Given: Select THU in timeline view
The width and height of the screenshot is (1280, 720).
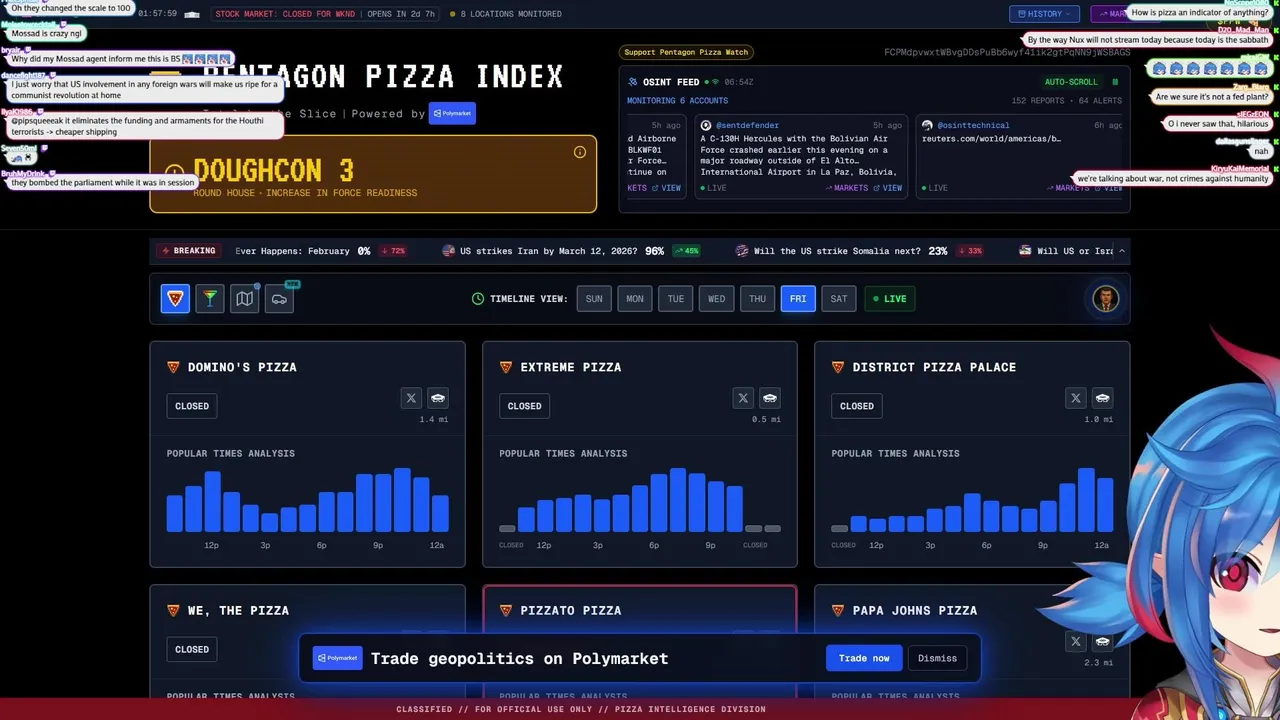Looking at the screenshot, I should pyautogui.click(x=757, y=298).
